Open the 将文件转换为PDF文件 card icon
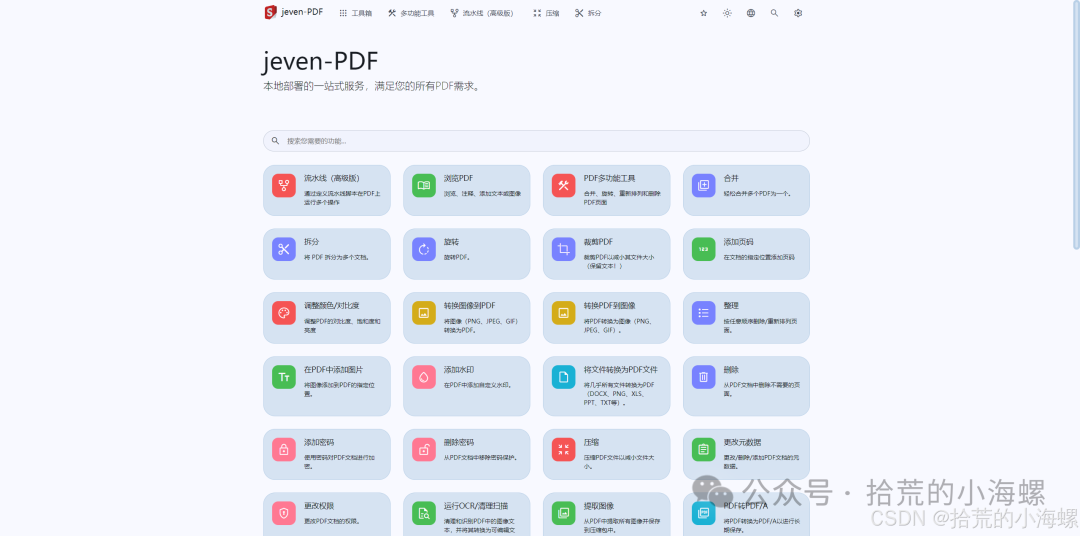Viewport: 1080px width, 536px height. [x=563, y=377]
